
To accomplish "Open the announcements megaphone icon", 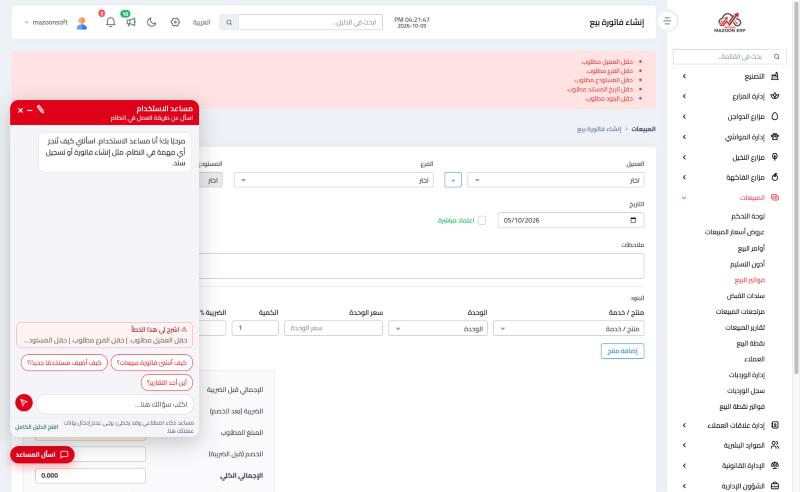I will click(x=131, y=22).
